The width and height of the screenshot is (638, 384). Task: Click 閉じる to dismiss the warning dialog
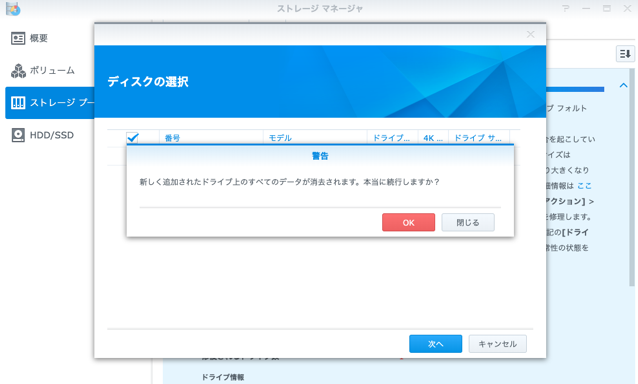468,223
